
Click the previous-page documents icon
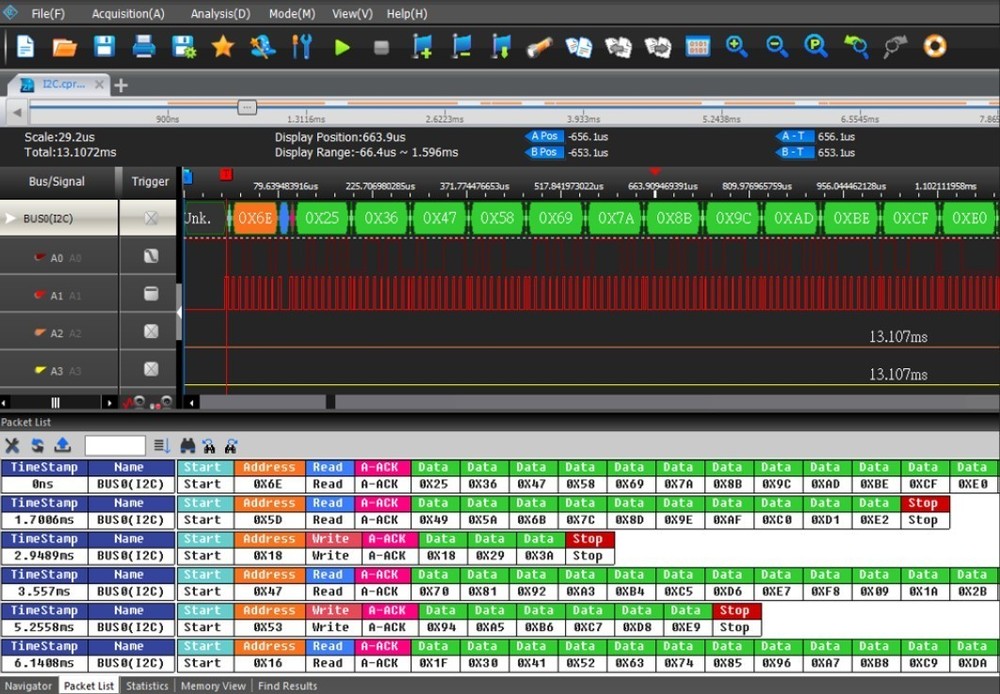click(x=618, y=47)
